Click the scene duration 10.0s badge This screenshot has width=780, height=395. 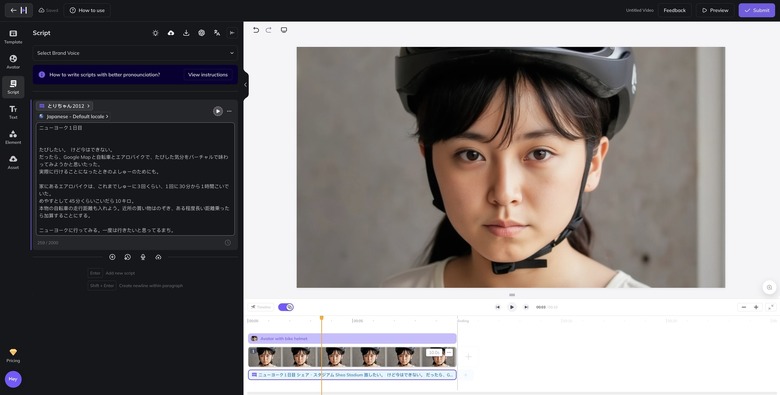[x=434, y=352]
